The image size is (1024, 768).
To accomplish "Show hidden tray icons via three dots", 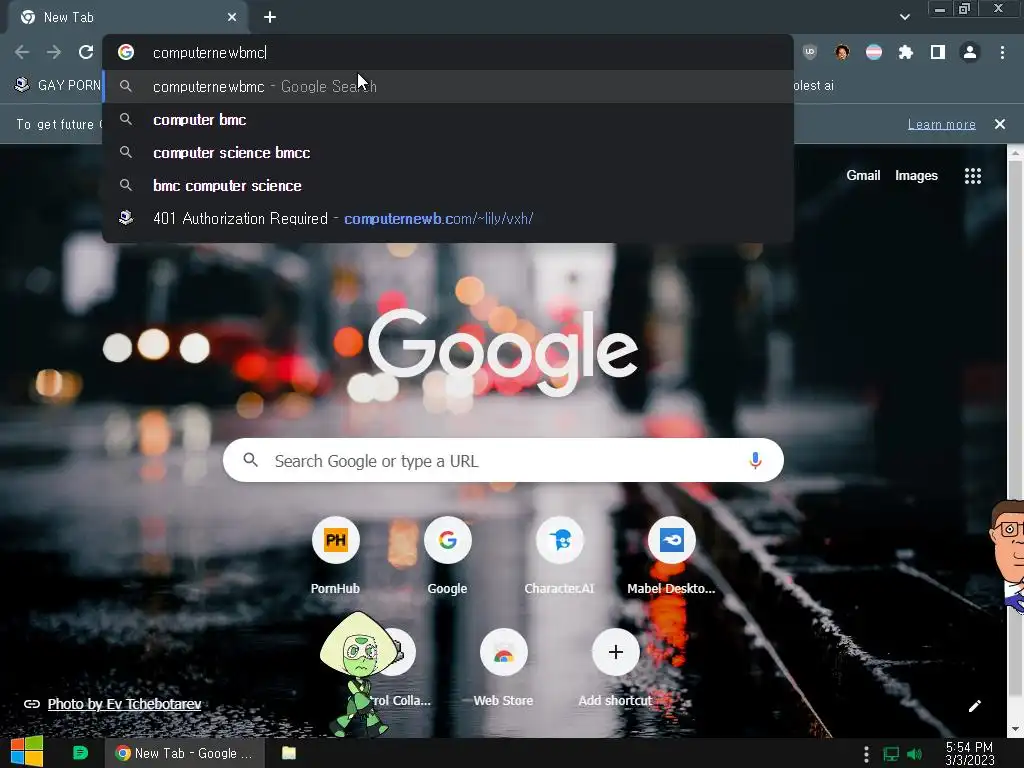I will click(866, 754).
